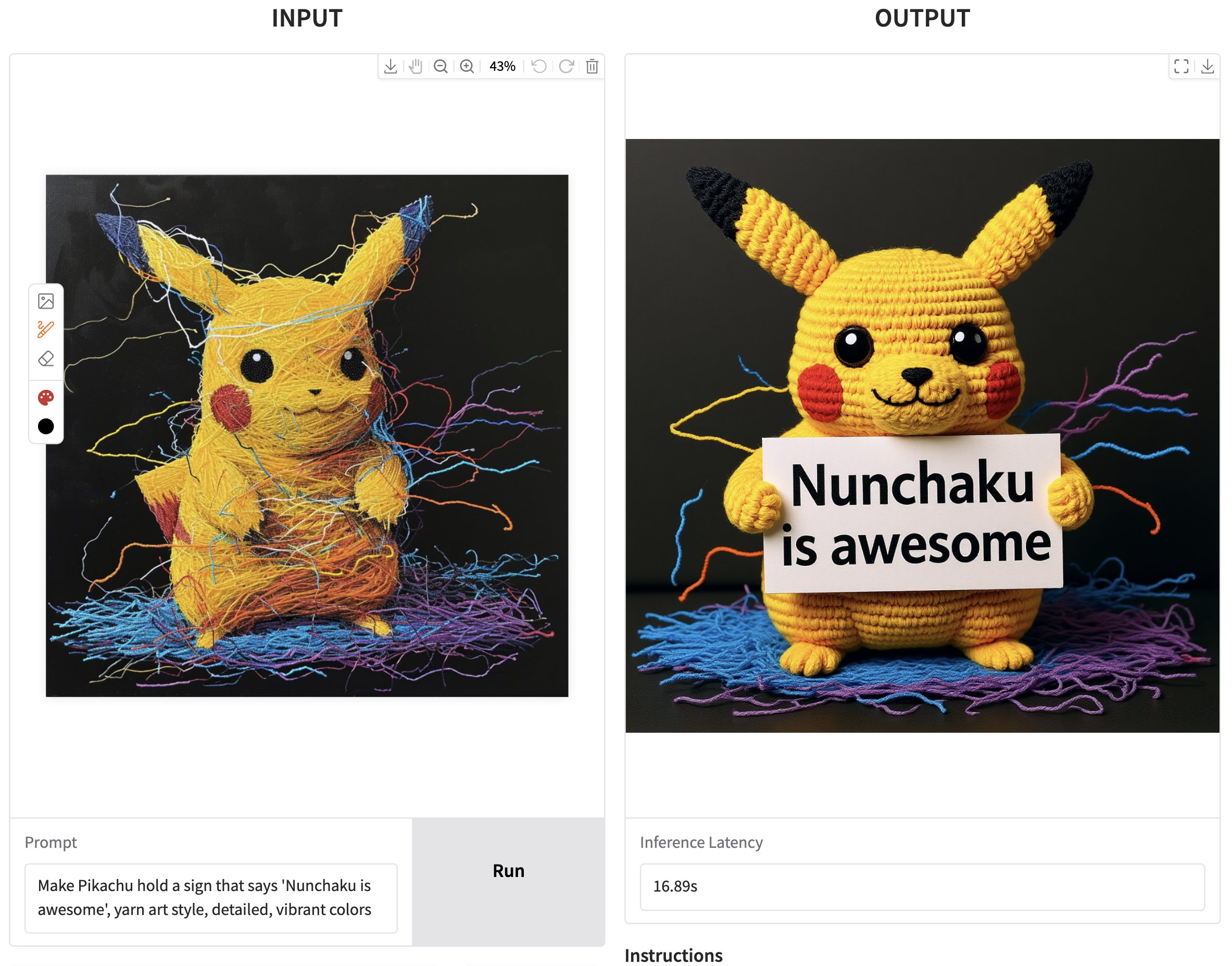This screenshot has width=1232, height=966.
Task: Redo the last canvas edit
Action: coord(567,67)
